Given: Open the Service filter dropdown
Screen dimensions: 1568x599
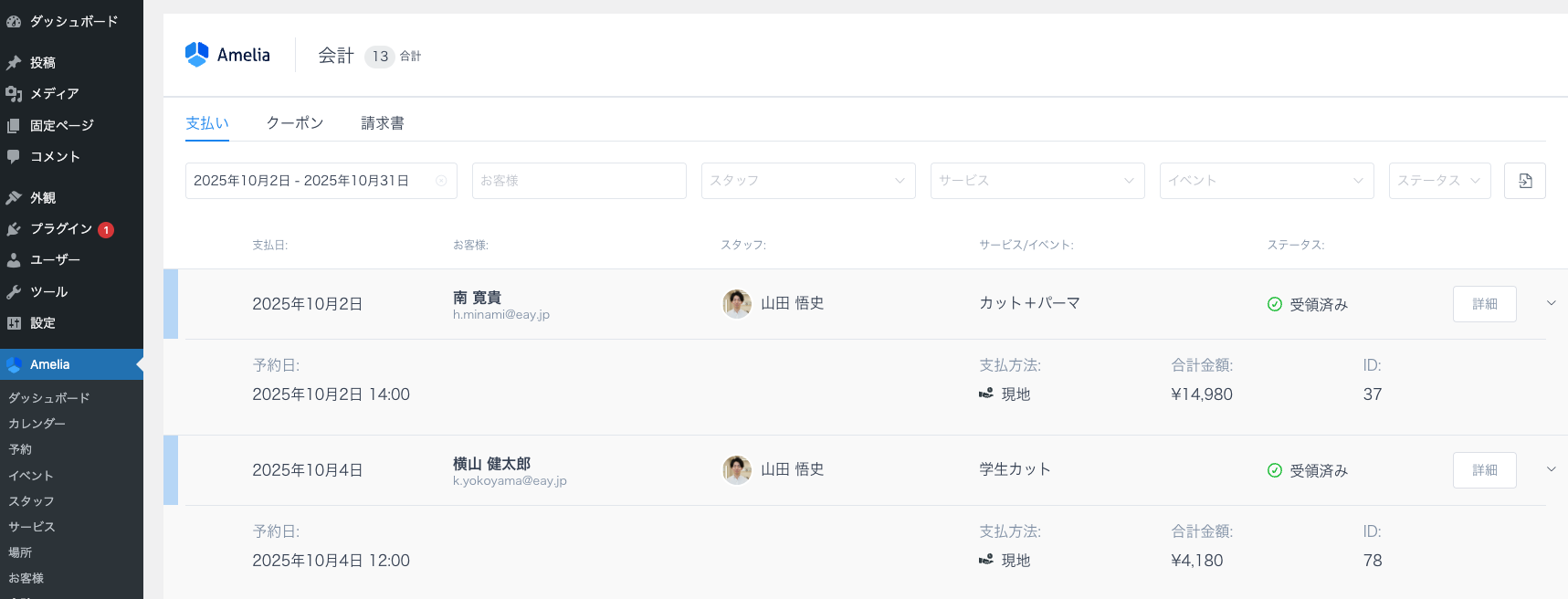Looking at the screenshot, I should click(x=1037, y=181).
